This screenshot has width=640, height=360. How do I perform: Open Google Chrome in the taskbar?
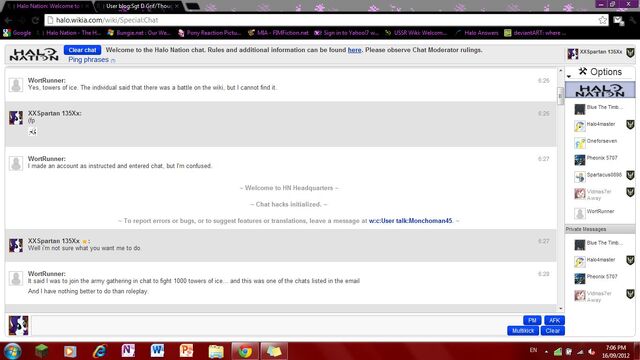coord(245,351)
